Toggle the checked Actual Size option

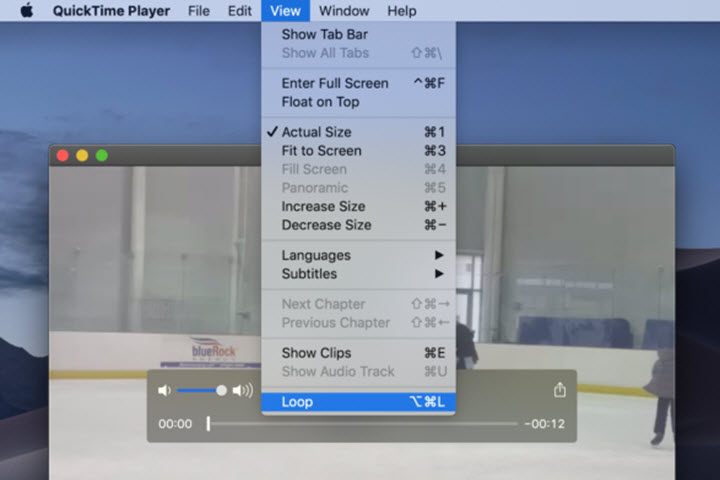359,132
